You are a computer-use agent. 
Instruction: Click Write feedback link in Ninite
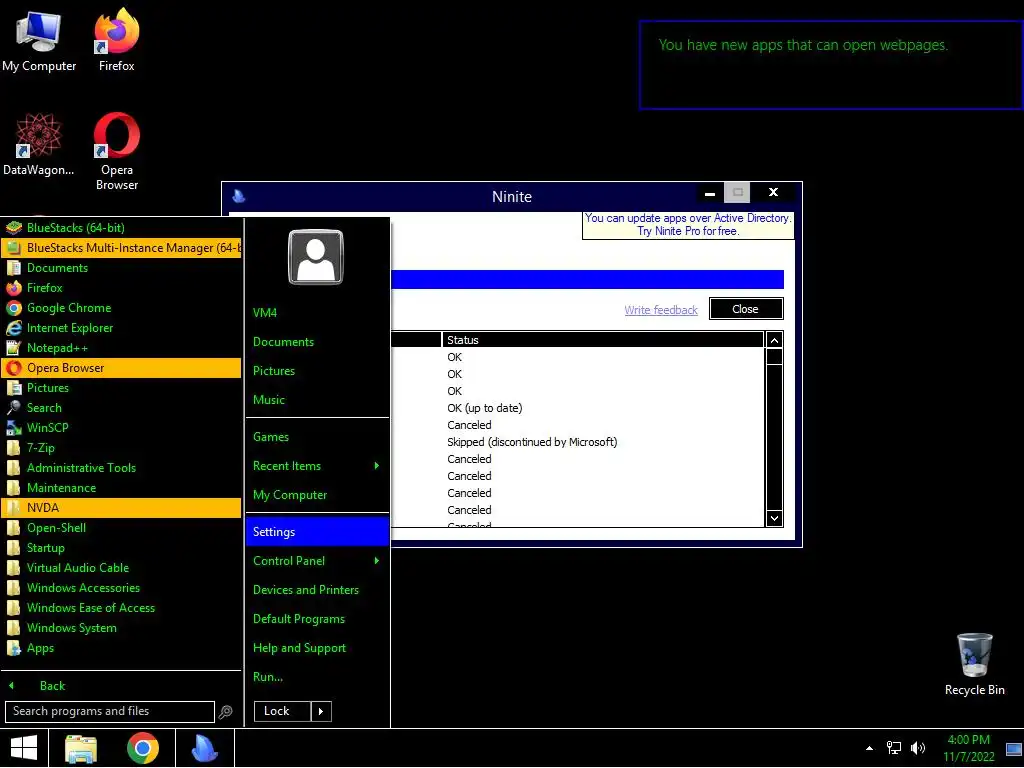point(661,310)
